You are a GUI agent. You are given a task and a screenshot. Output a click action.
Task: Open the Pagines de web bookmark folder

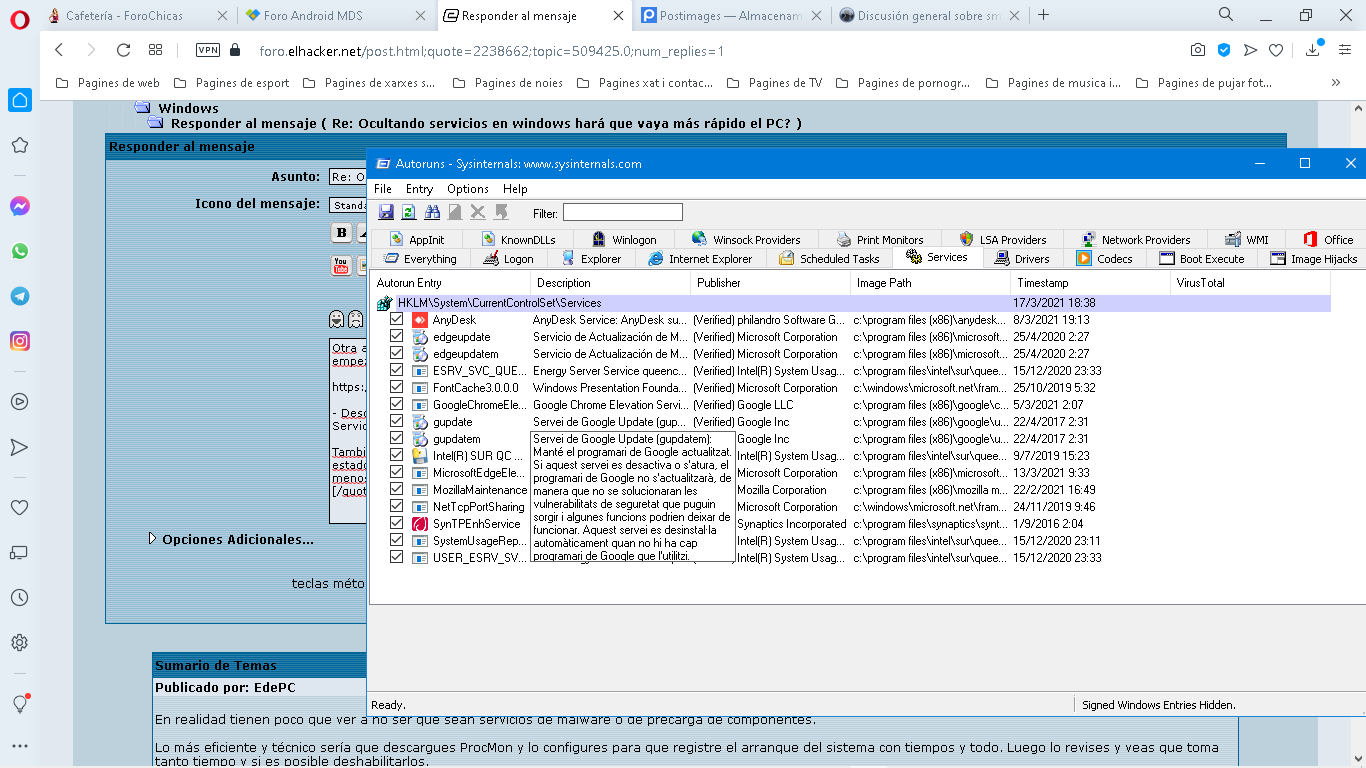pos(108,83)
